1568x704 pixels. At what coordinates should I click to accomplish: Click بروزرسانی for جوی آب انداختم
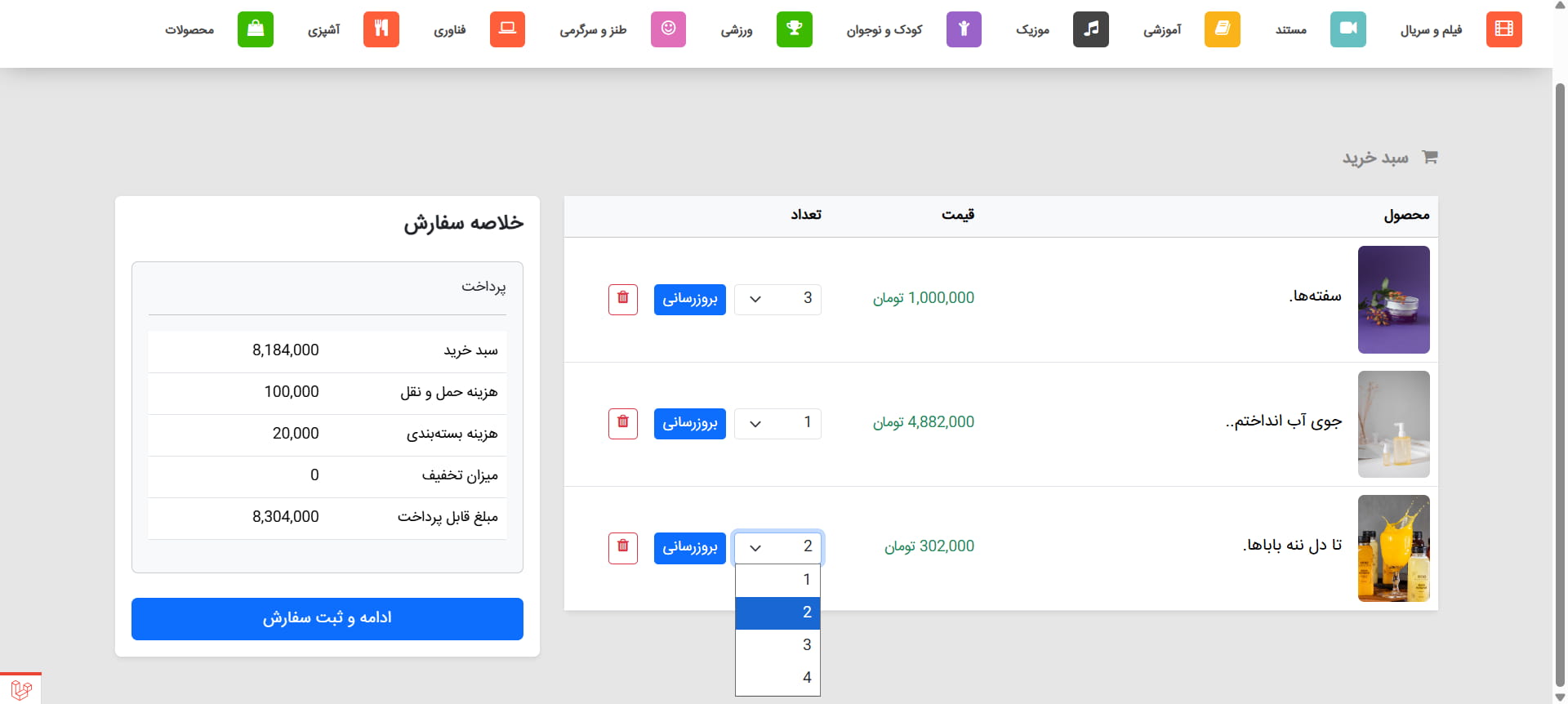pyautogui.click(x=690, y=423)
